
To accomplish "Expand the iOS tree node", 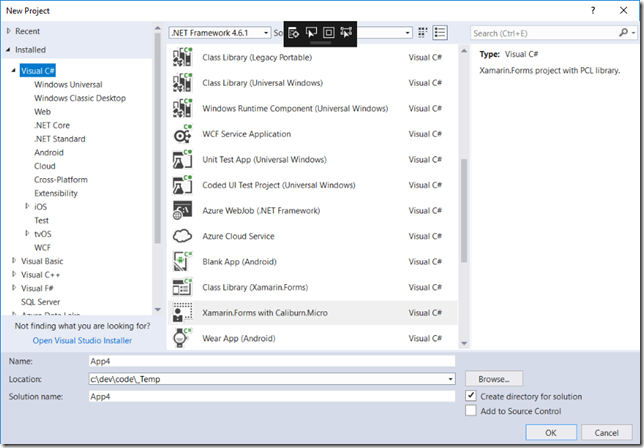I will 27,206.
